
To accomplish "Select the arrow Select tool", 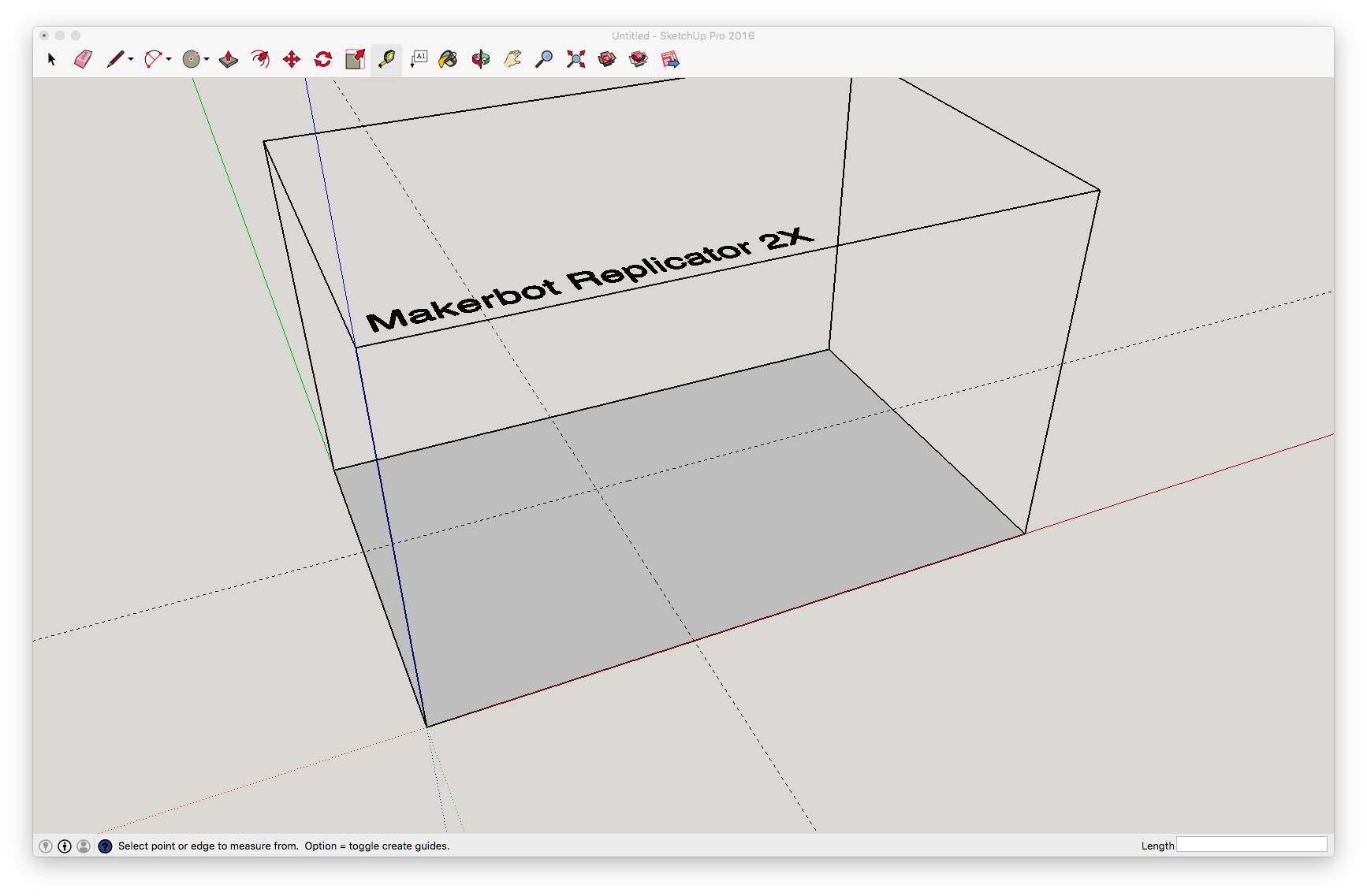I will click(x=52, y=59).
